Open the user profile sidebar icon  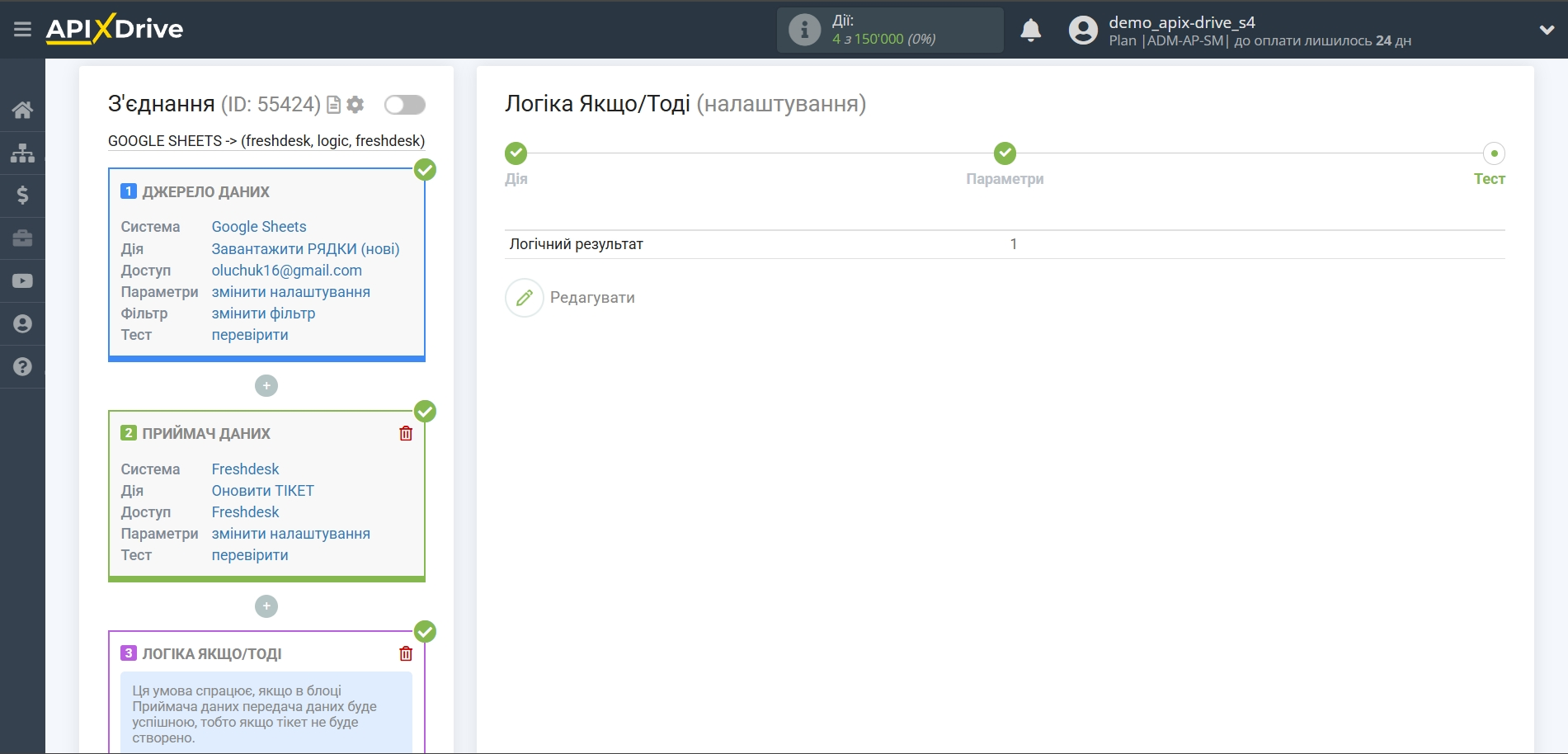pyautogui.click(x=22, y=324)
